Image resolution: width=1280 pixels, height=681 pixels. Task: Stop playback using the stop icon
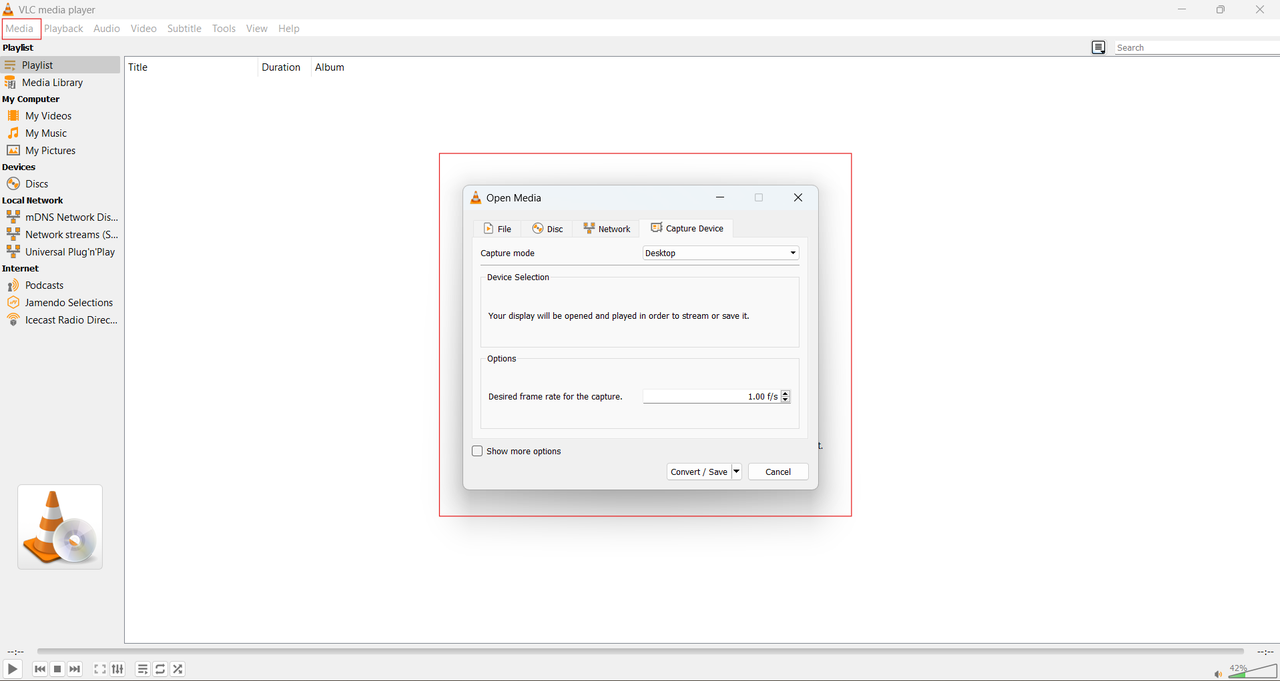pyautogui.click(x=58, y=669)
